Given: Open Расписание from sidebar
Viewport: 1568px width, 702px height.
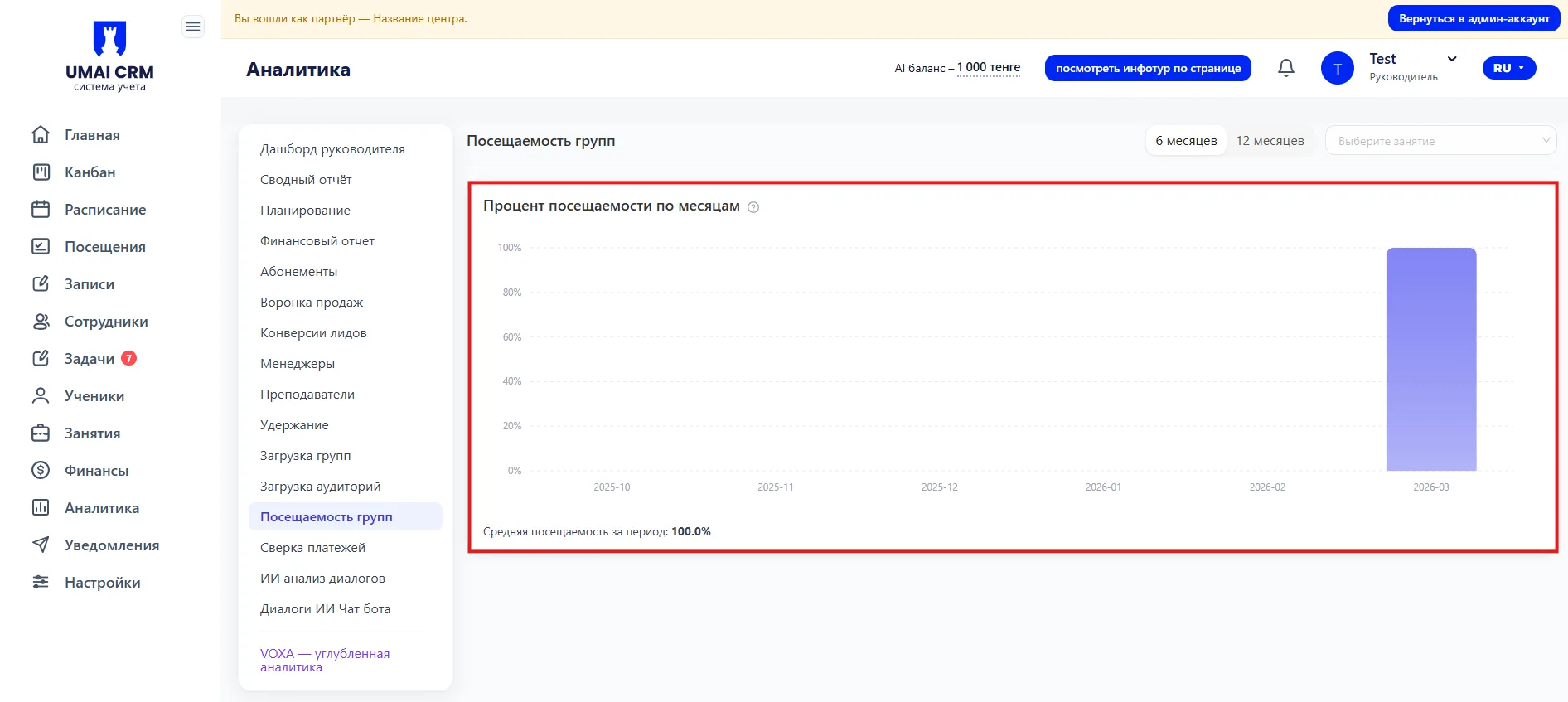Looking at the screenshot, I should coord(105,210).
